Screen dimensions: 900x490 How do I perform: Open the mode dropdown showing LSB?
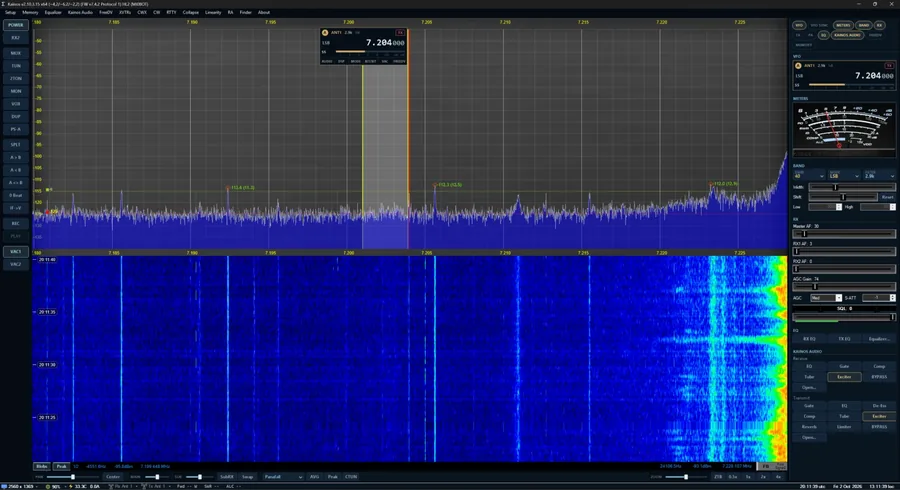844,176
